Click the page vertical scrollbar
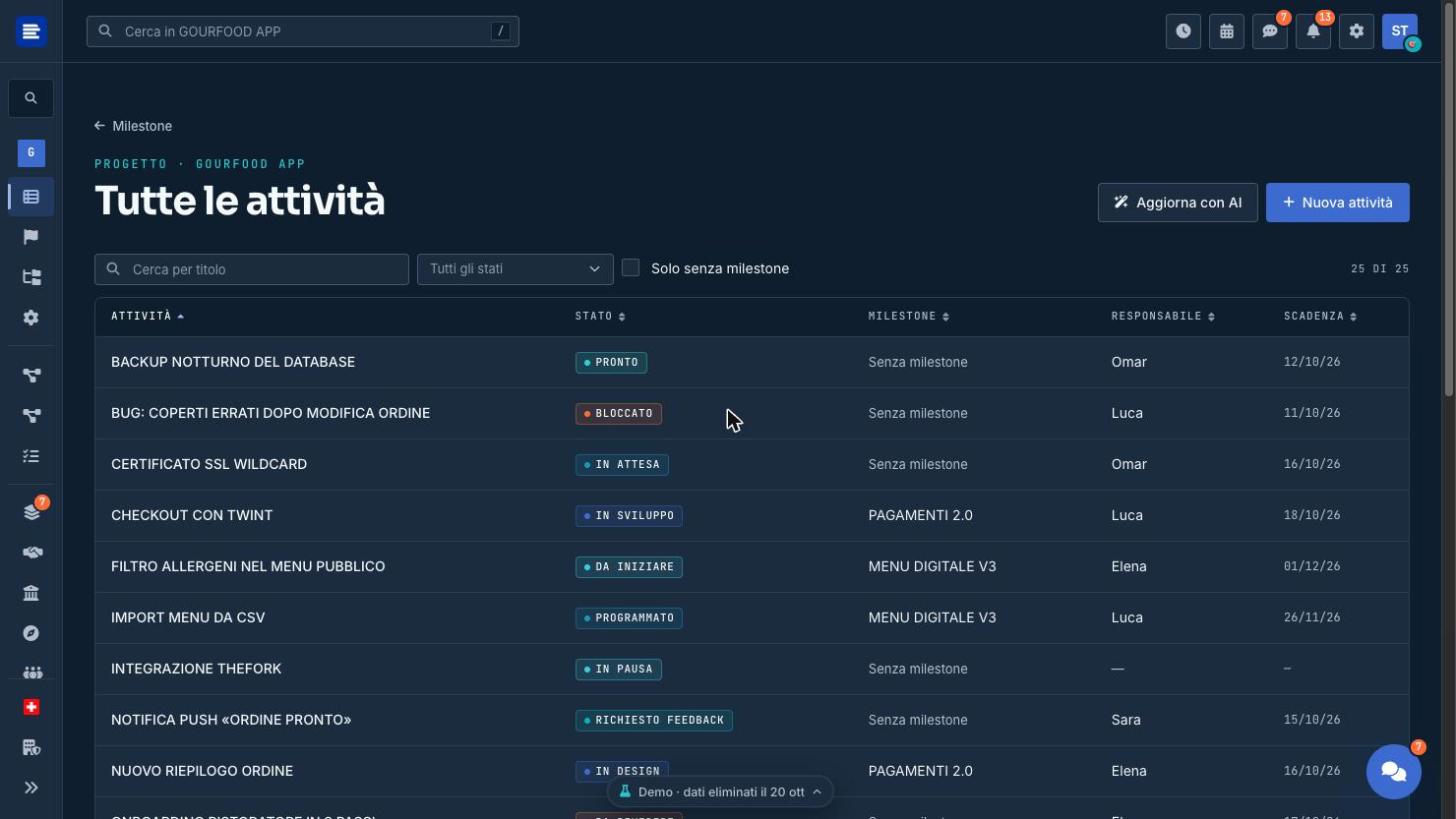1456x819 pixels. coord(1449,200)
